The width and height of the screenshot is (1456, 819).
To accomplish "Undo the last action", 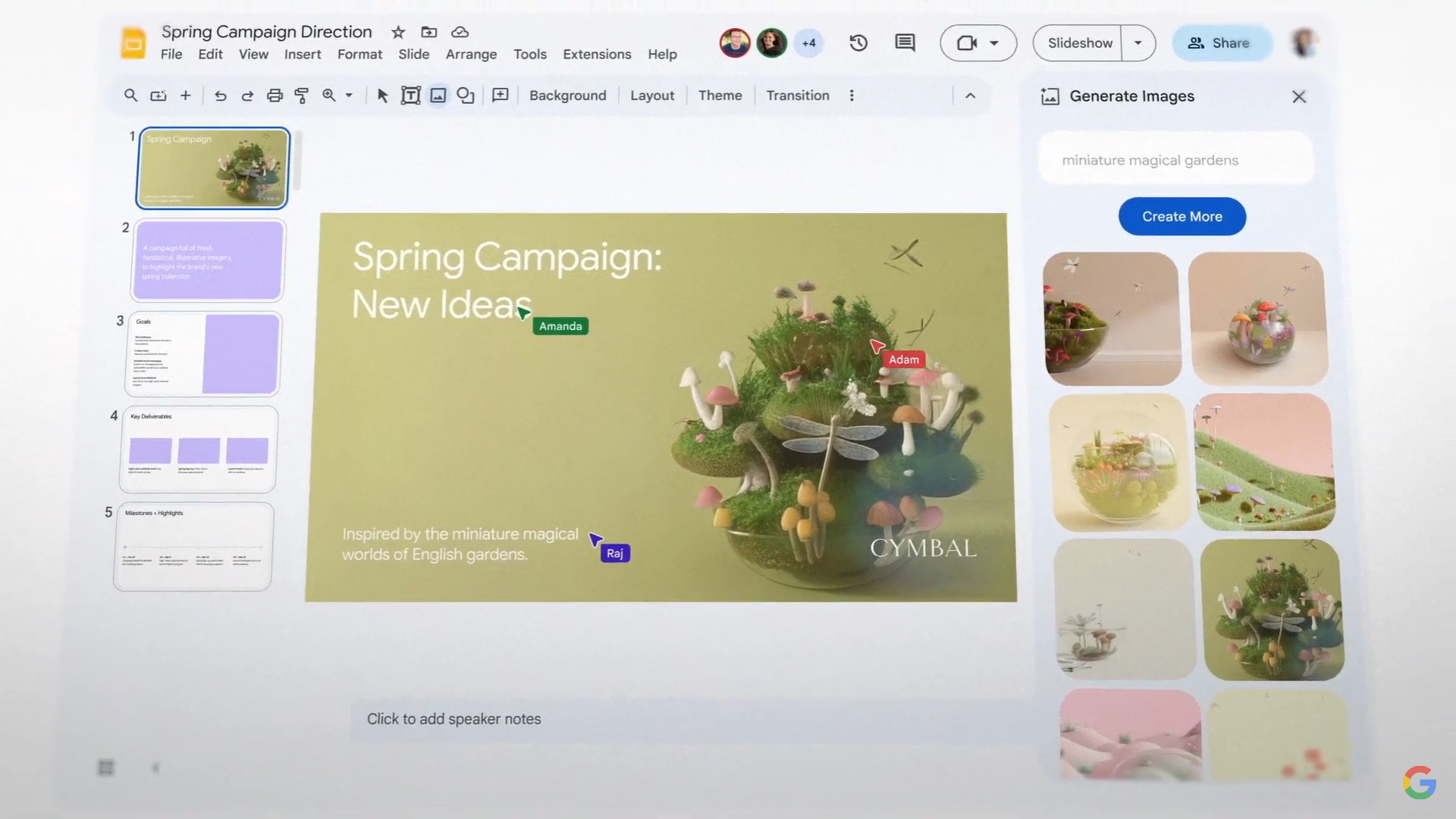I will [220, 96].
